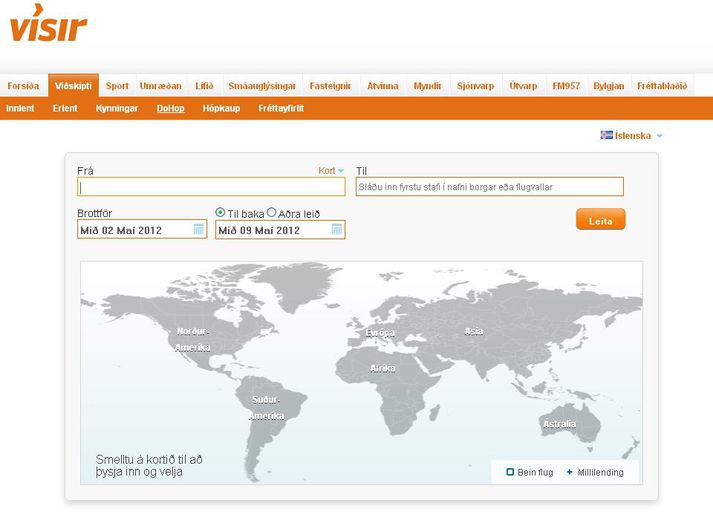This screenshot has height=512, width=713.
Task: Select Evrópa on the map
Action: [380, 333]
